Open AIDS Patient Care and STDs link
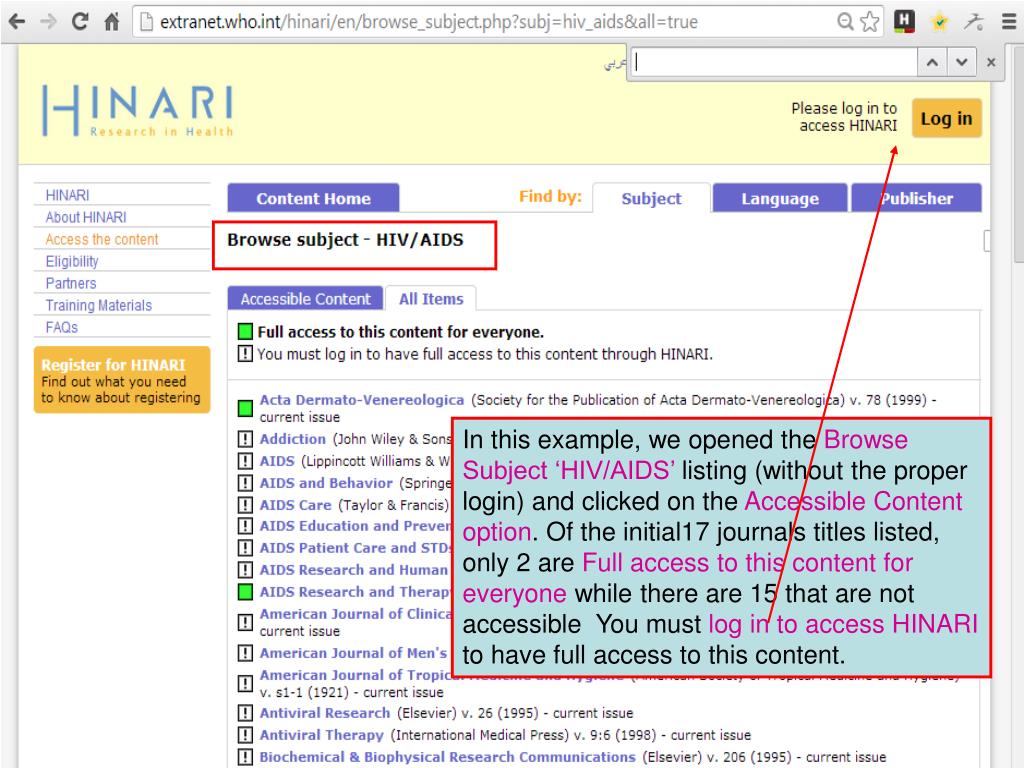Screen dimensions: 1024x768 coord(355,548)
